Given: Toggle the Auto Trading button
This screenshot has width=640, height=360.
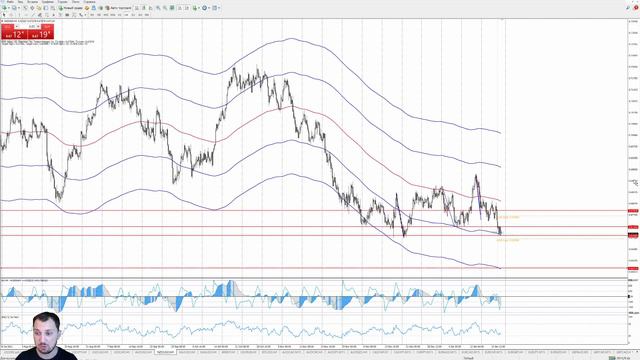Looking at the screenshot, I should [x=118, y=8].
